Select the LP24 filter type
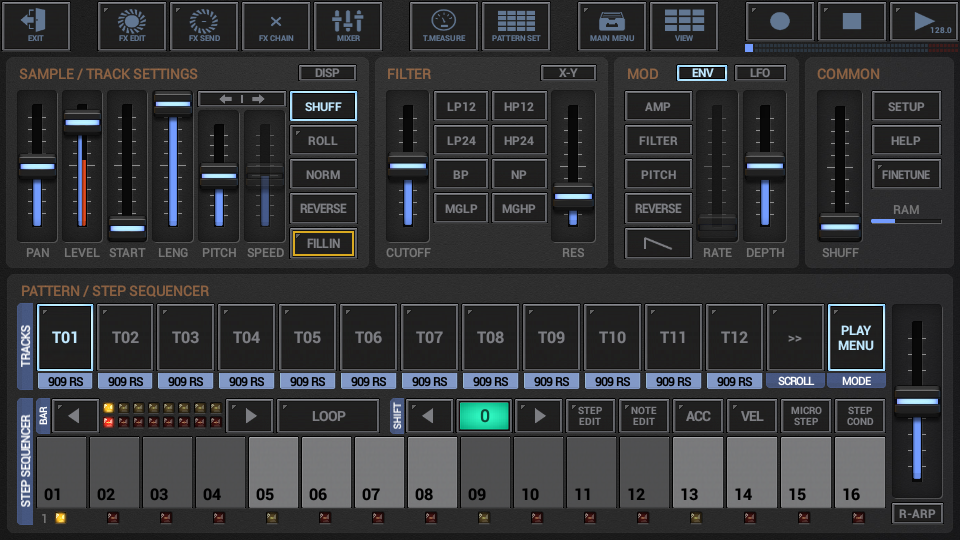Screen dimensions: 960x540 pyautogui.click(x=461, y=141)
